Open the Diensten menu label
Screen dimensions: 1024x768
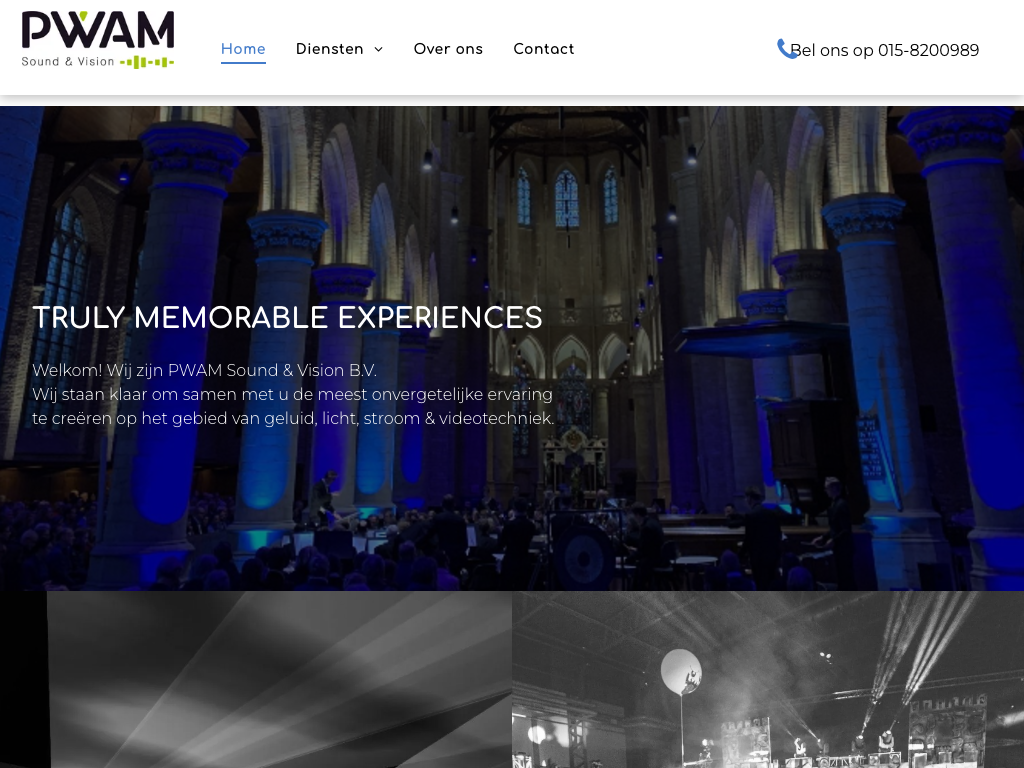coord(330,49)
